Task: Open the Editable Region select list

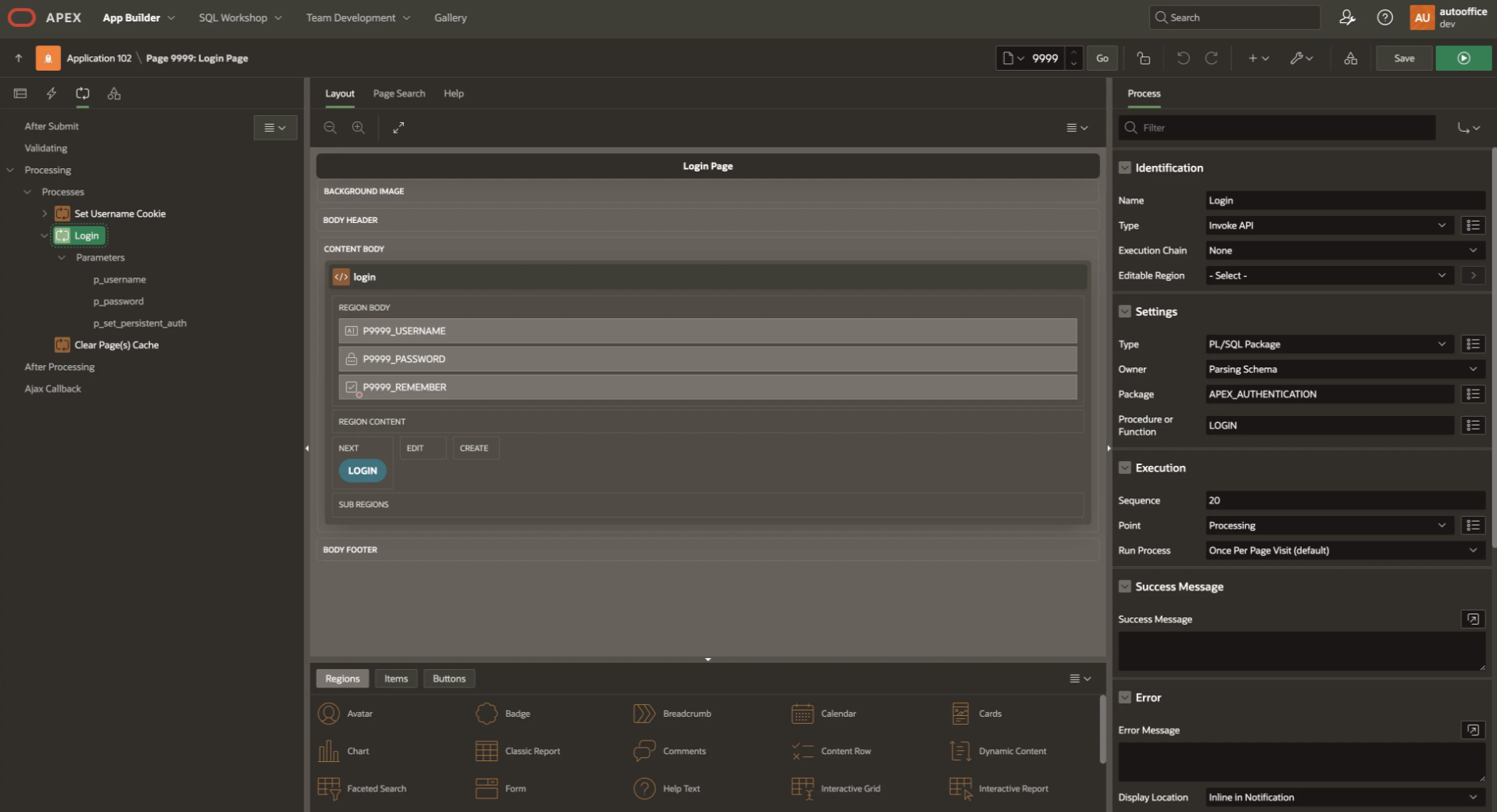Action: (1330, 275)
